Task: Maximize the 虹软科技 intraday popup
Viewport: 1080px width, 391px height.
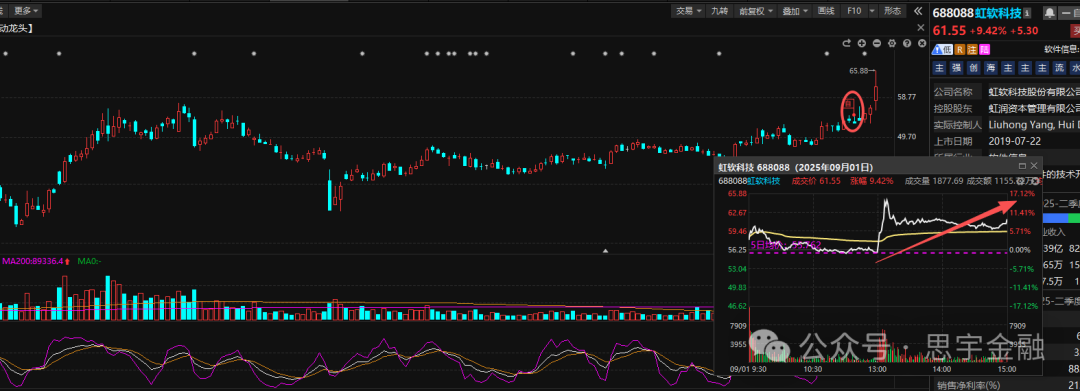Action: tap(1021, 166)
